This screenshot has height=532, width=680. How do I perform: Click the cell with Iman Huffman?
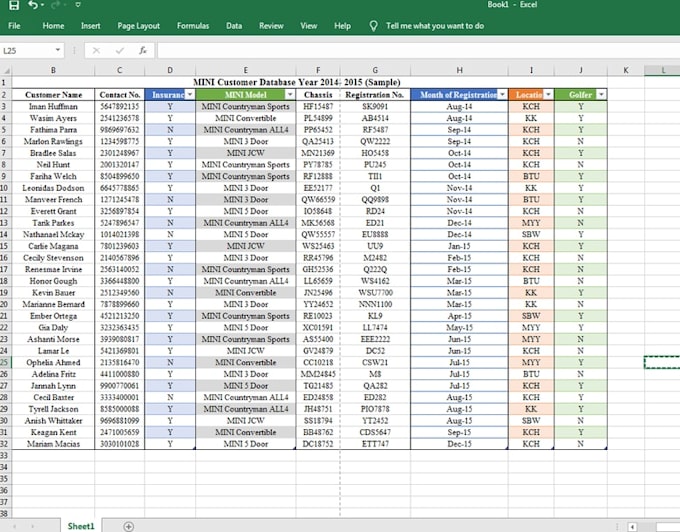[53, 107]
